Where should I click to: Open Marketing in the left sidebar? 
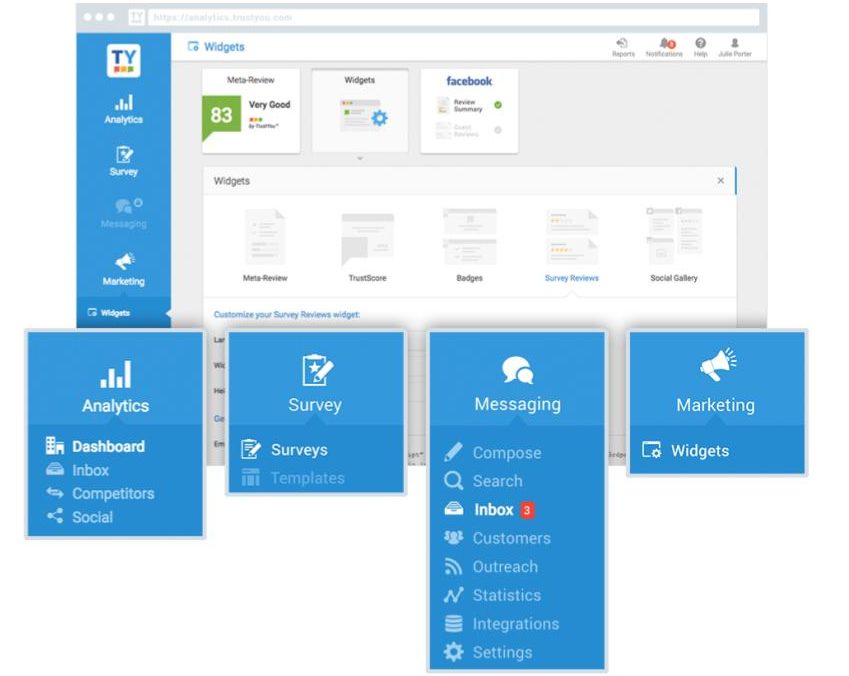tap(123, 269)
